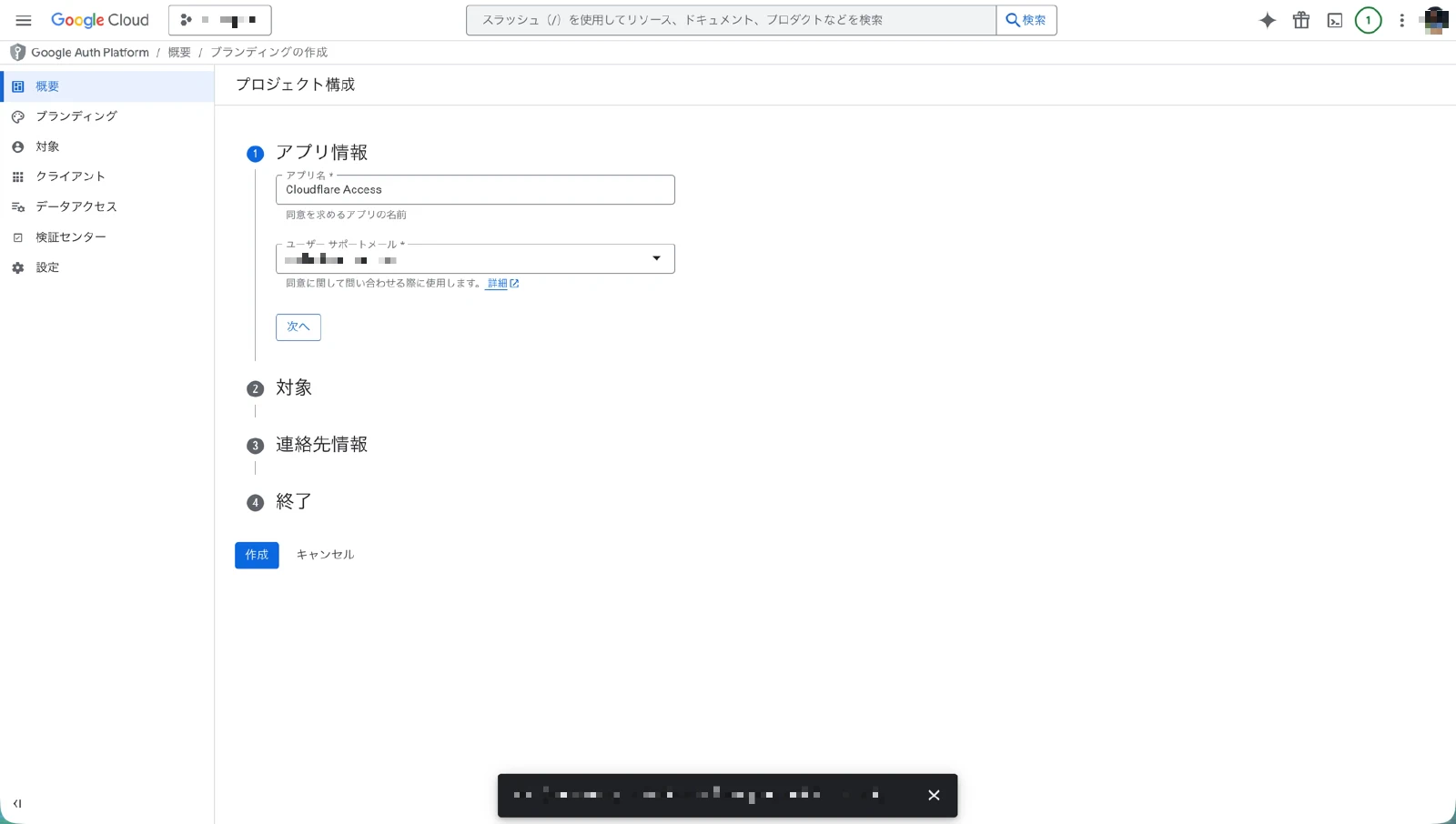Open the project selector dropdown
The image size is (1456, 824).
tap(219, 19)
